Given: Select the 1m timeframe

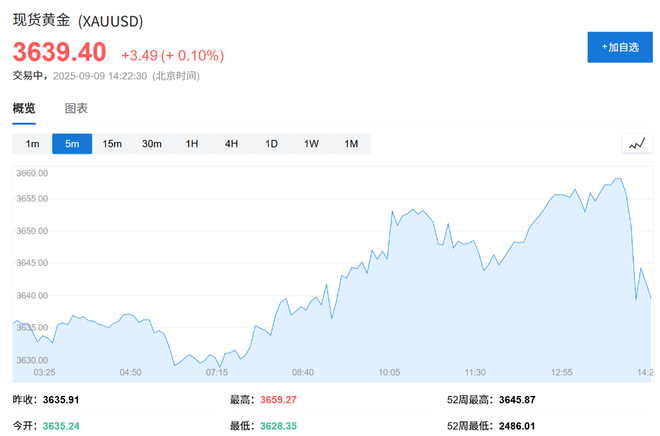Looking at the screenshot, I should tap(33, 144).
